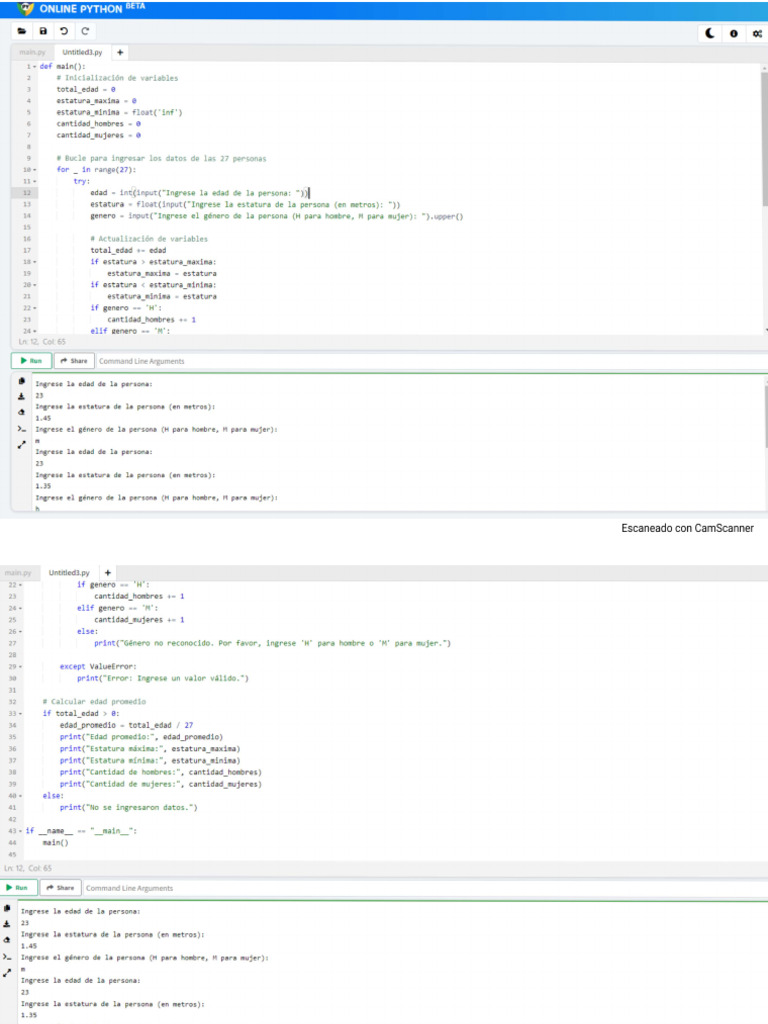Download output in the upper console
This screenshot has width=768, height=1024.
coord(22,396)
